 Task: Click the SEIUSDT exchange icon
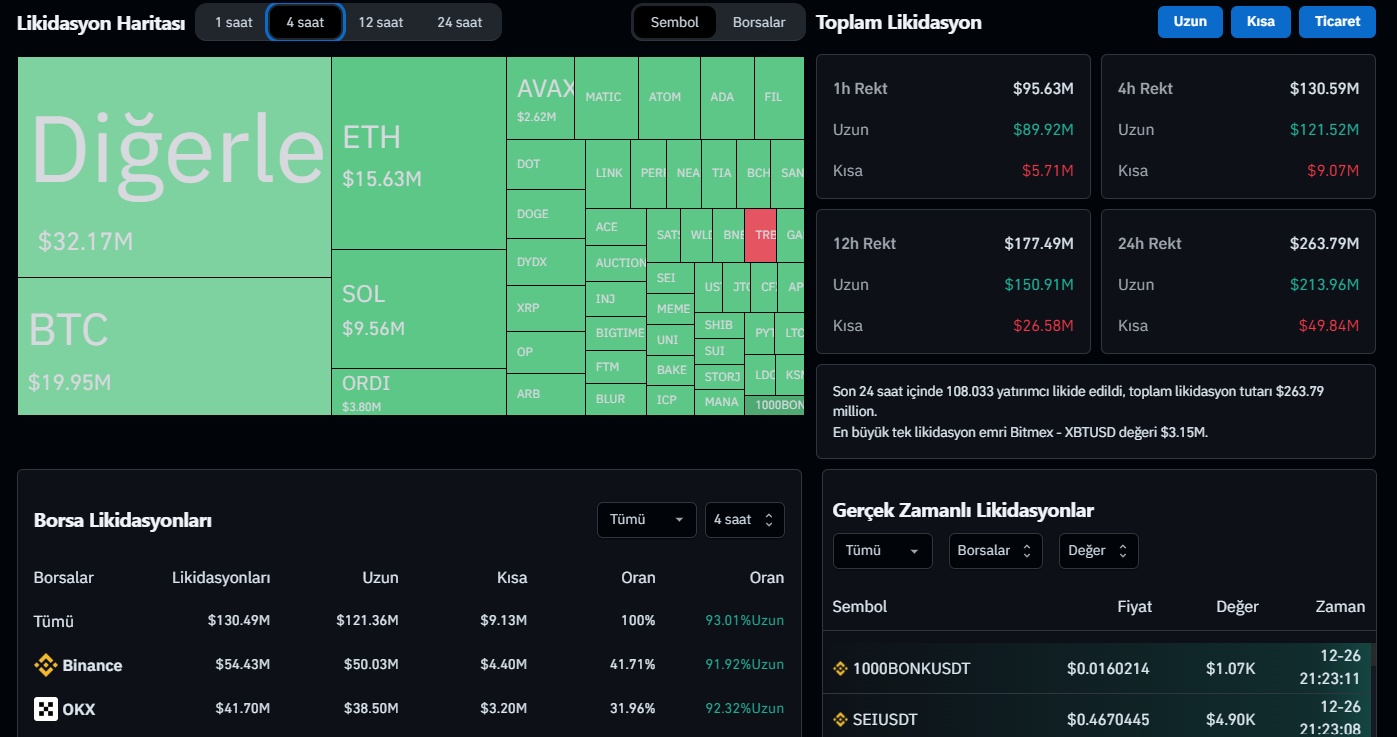click(840, 720)
